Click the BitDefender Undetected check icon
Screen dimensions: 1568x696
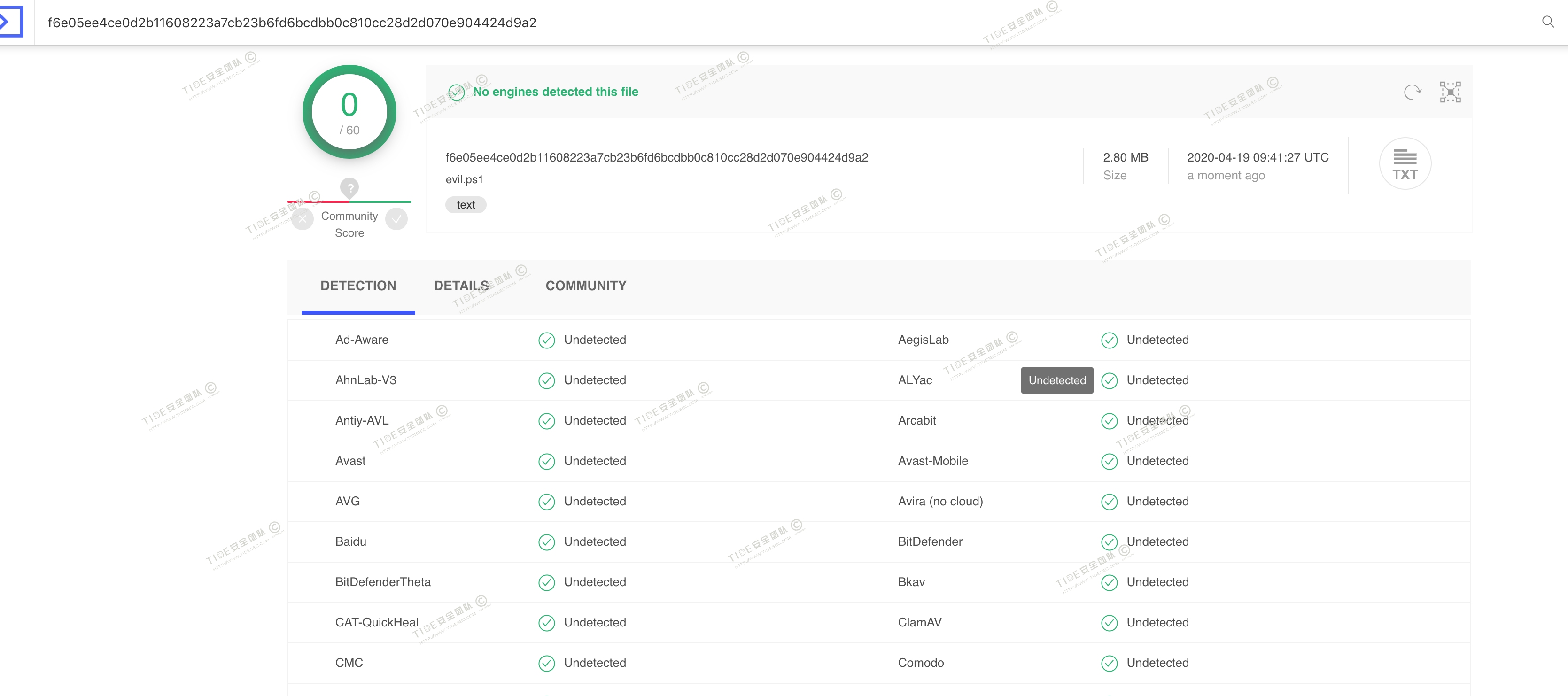coord(1109,542)
